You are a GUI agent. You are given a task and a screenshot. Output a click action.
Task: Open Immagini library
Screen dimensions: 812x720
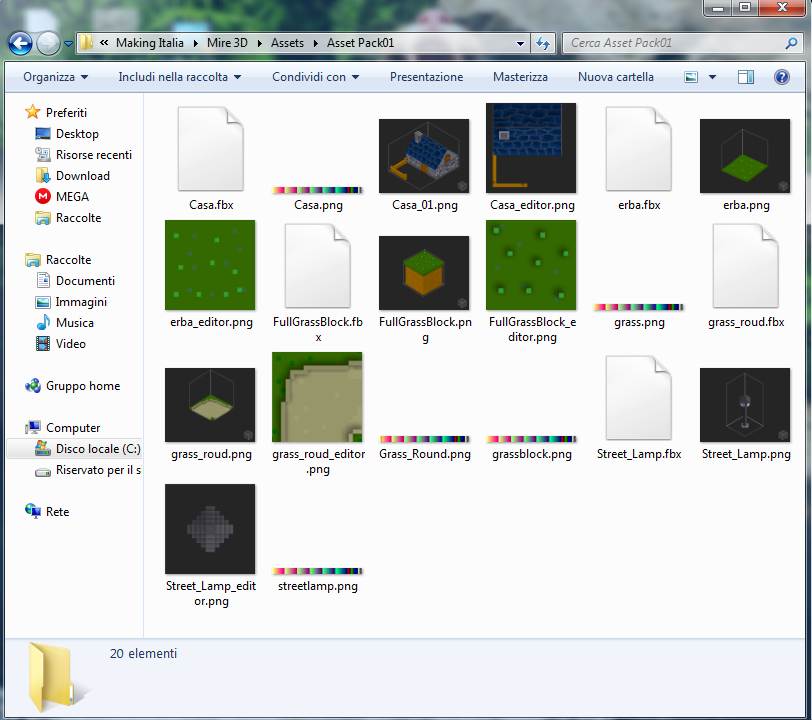(x=81, y=301)
